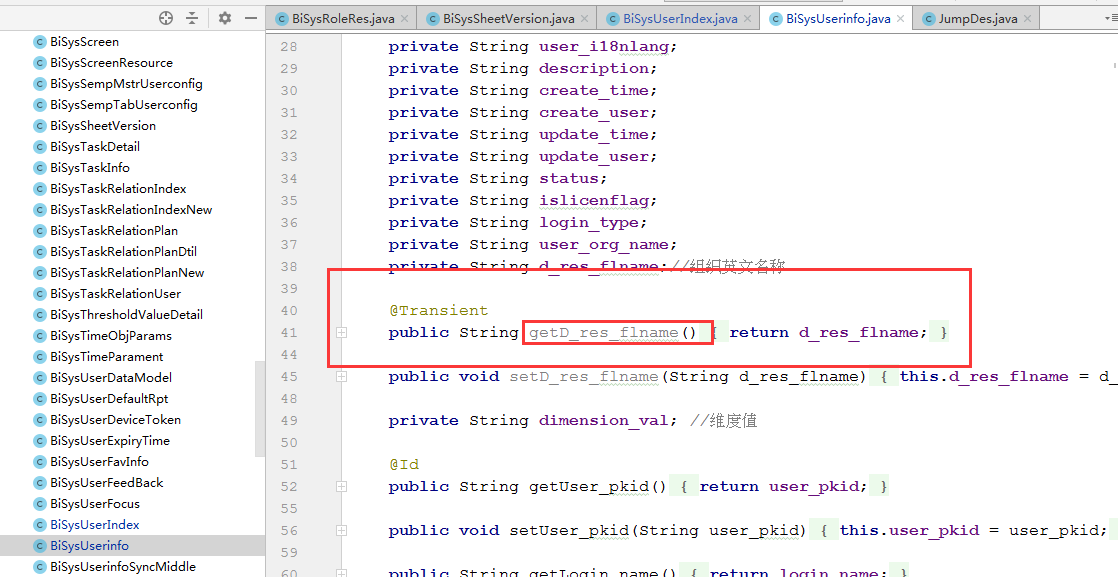Click line number 41 in the gutter
This screenshot has width=1118, height=577.
(289, 332)
